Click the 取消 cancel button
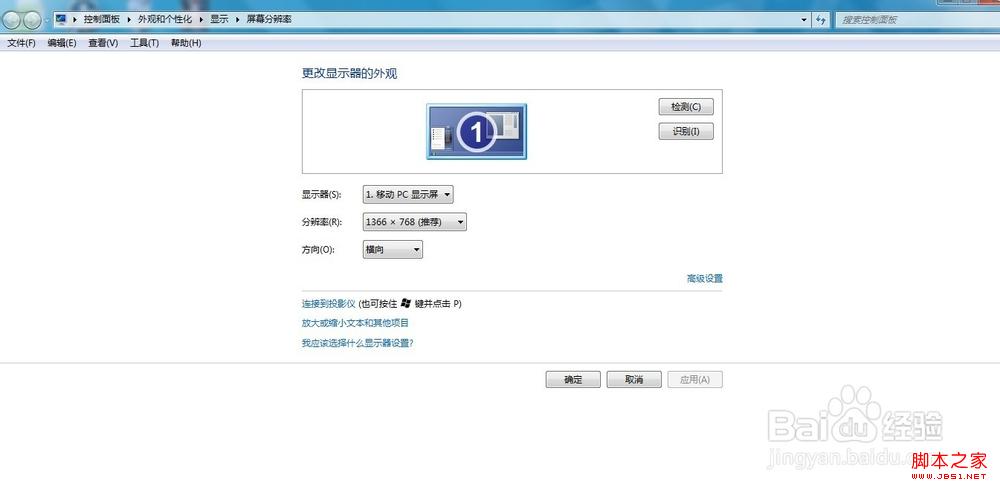 click(634, 380)
